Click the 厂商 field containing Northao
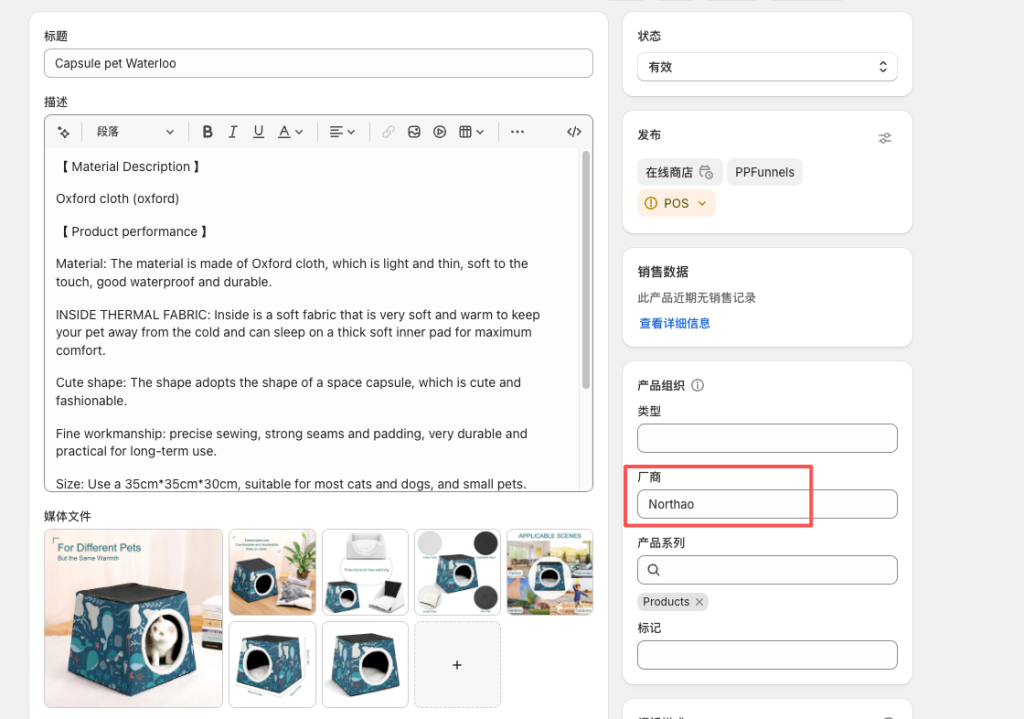The height and width of the screenshot is (719, 1024). point(767,504)
